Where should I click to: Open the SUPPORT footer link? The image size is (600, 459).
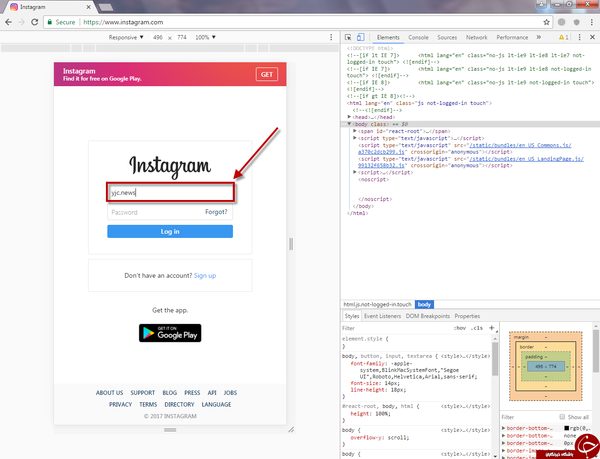pos(142,393)
